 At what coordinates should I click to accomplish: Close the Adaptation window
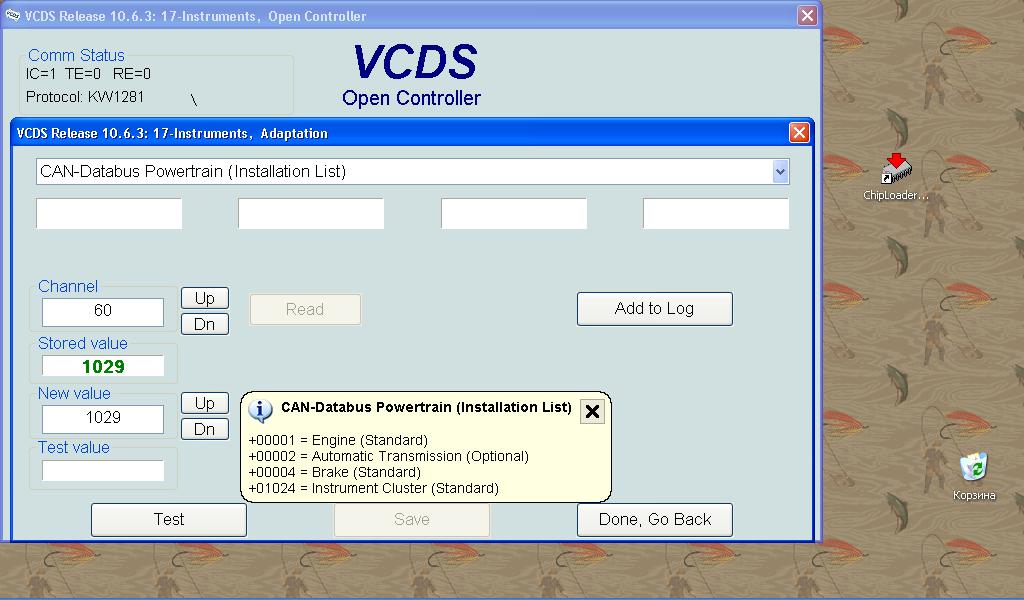pyautogui.click(x=799, y=133)
